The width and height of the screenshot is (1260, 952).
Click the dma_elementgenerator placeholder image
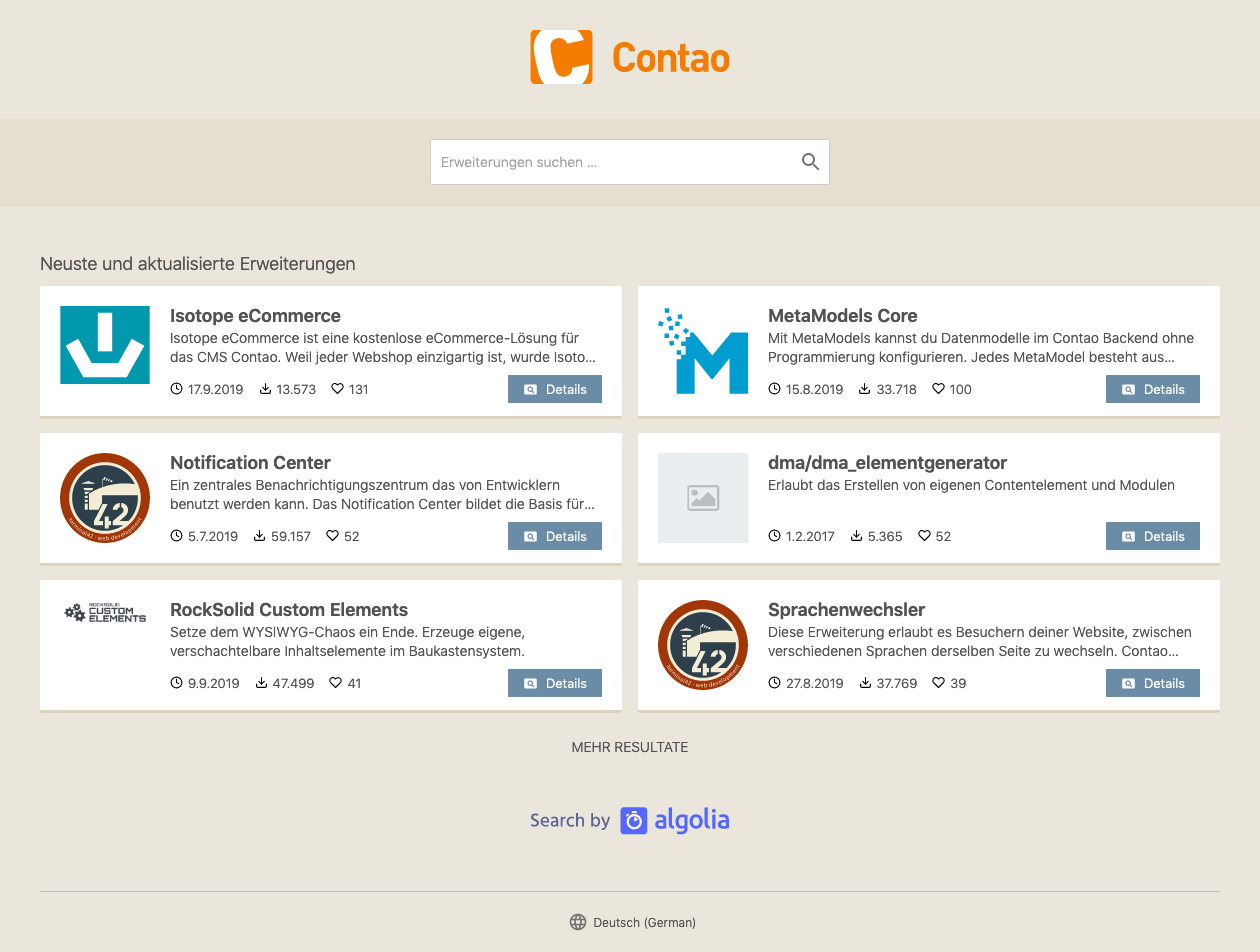tap(703, 498)
